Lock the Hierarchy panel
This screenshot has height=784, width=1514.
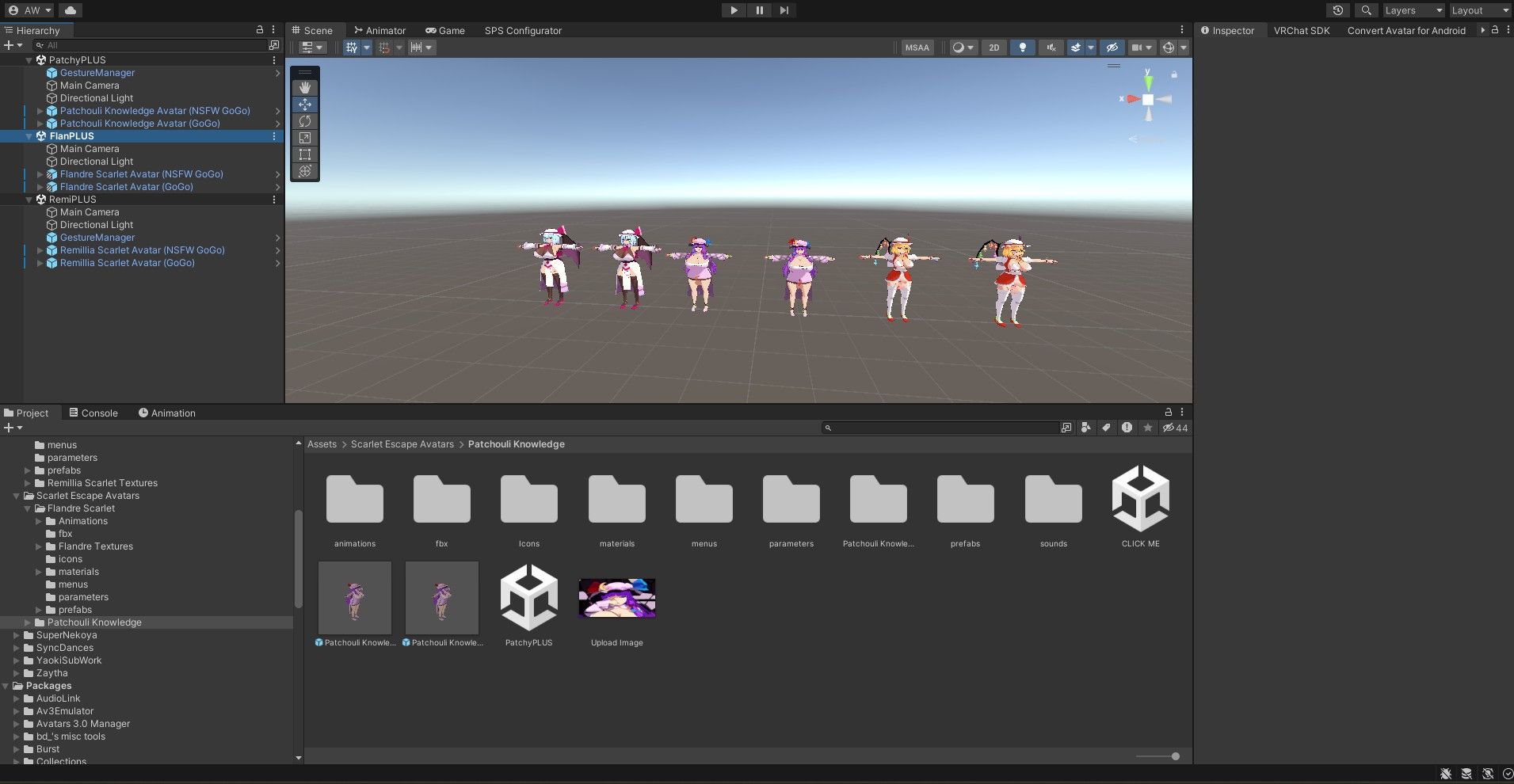click(259, 30)
